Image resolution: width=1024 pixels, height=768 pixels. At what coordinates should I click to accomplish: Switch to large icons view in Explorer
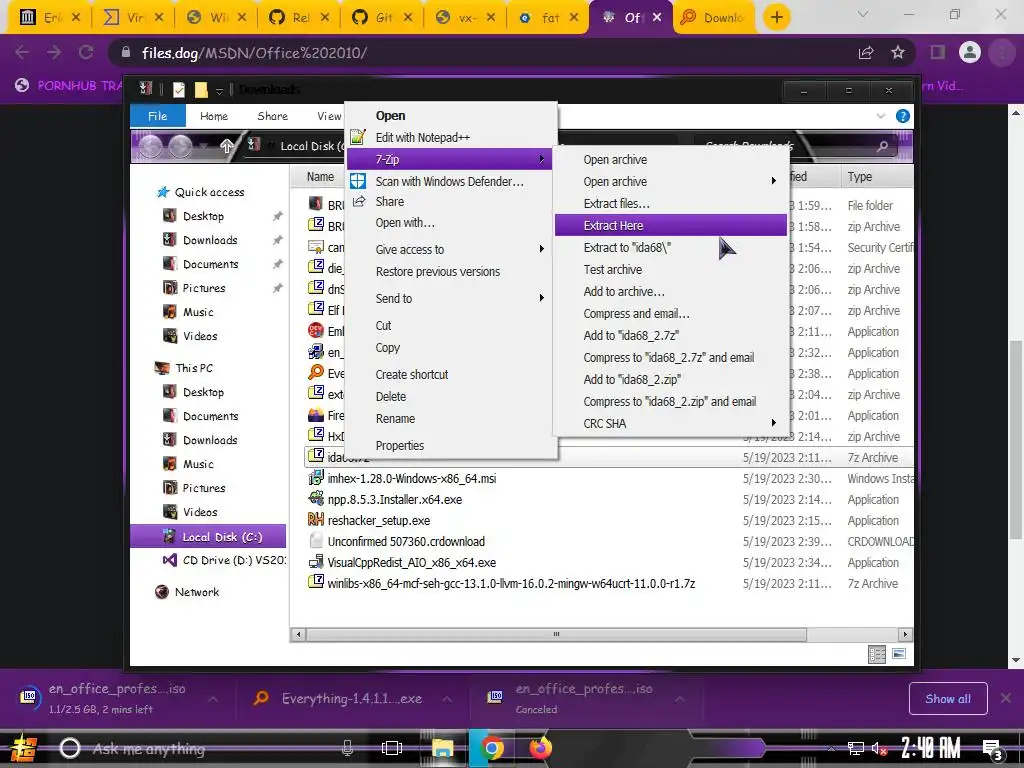point(899,654)
